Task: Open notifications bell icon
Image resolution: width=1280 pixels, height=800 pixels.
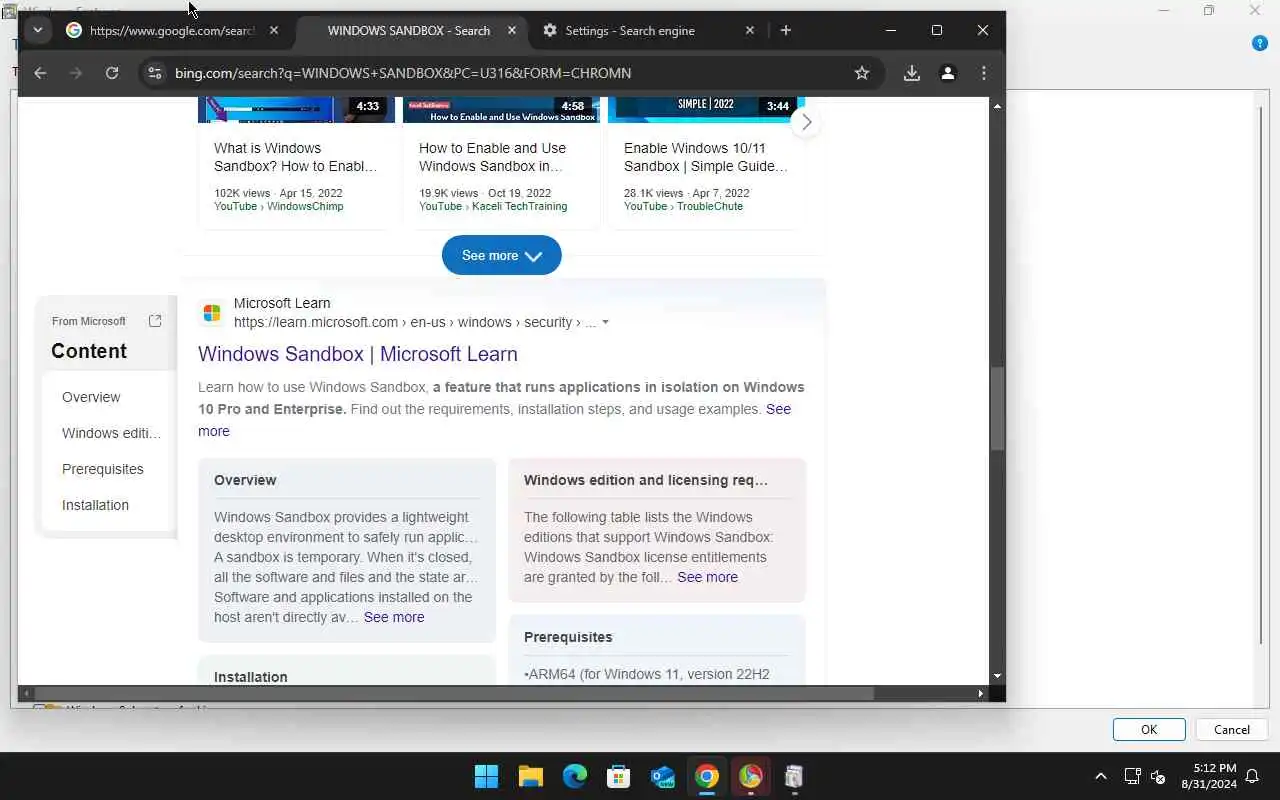Action: point(1252,776)
